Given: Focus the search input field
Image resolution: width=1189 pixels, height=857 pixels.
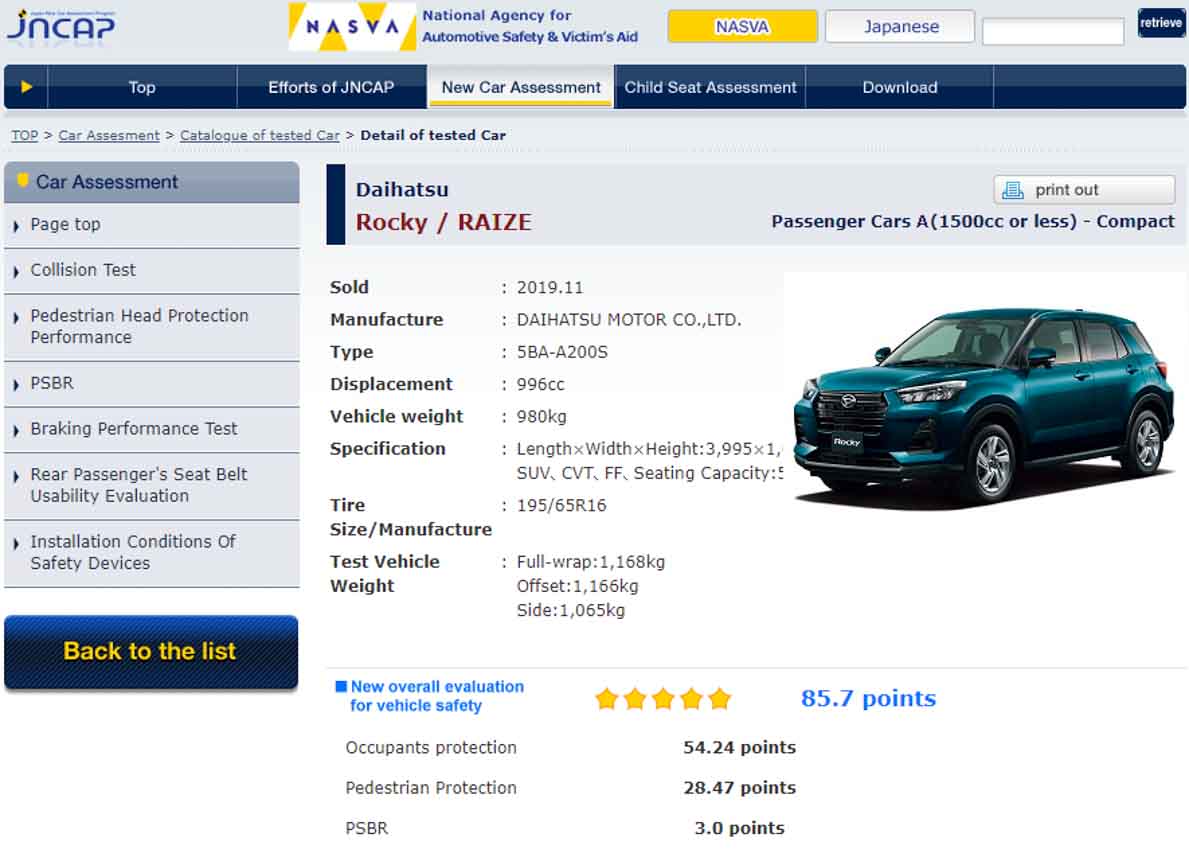Looking at the screenshot, I should 1053,32.
